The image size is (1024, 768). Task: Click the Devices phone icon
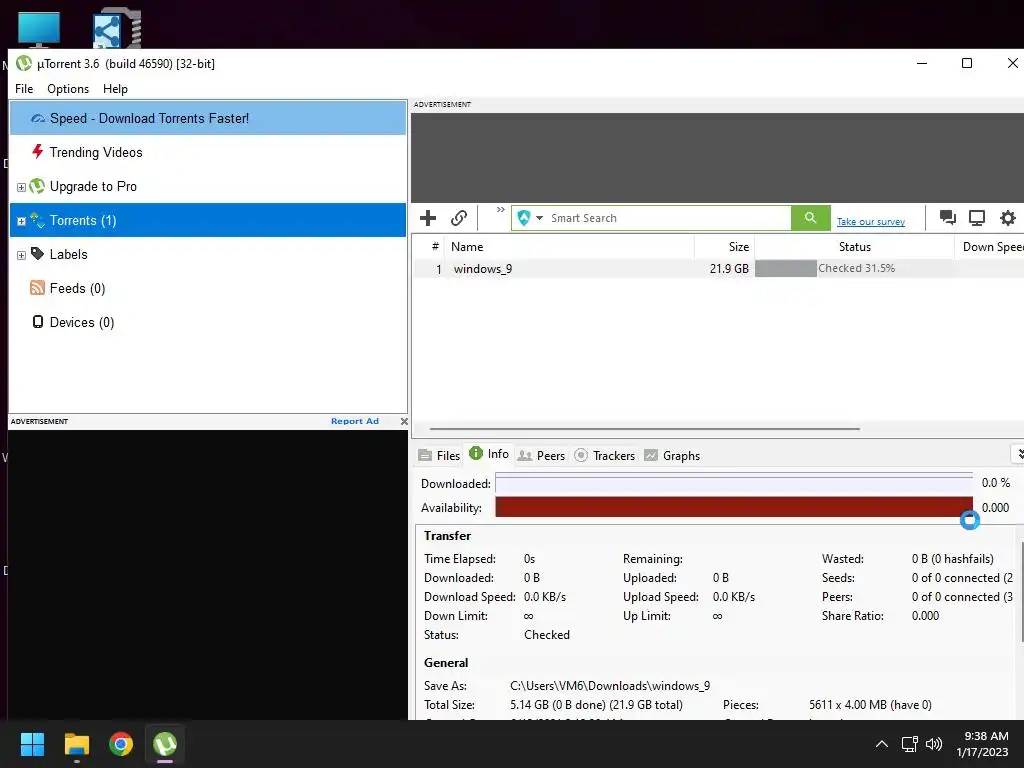[x=38, y=321]
